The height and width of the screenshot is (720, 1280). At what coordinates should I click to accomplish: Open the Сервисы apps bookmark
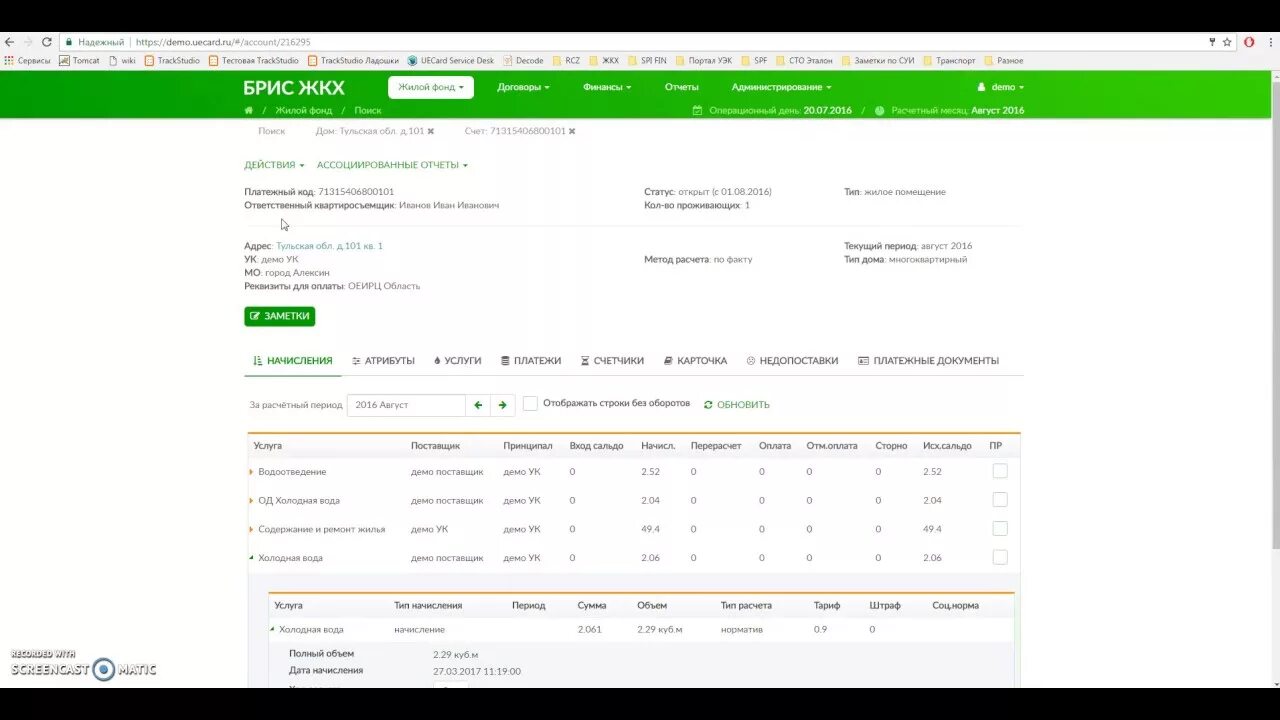pyautogui.click(x=27, y=60)
